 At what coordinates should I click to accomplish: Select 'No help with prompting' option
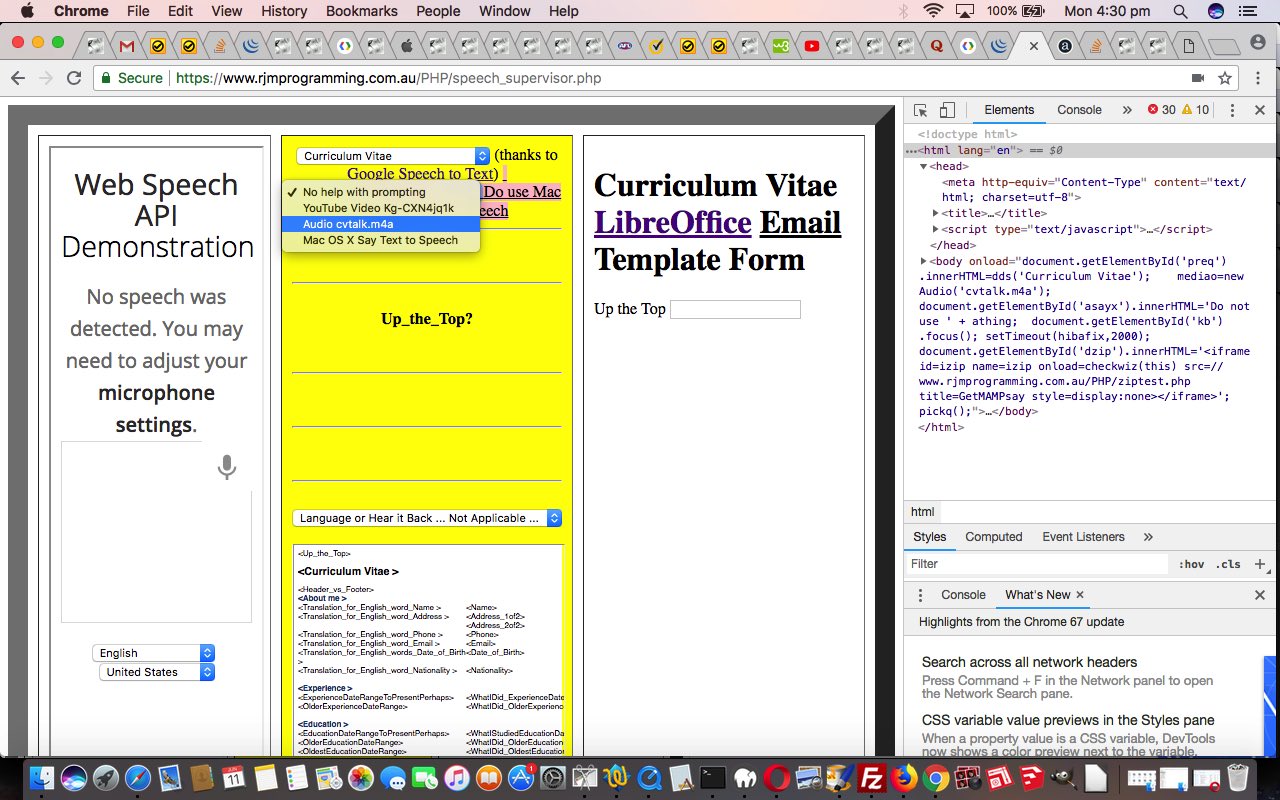(381, 192)
